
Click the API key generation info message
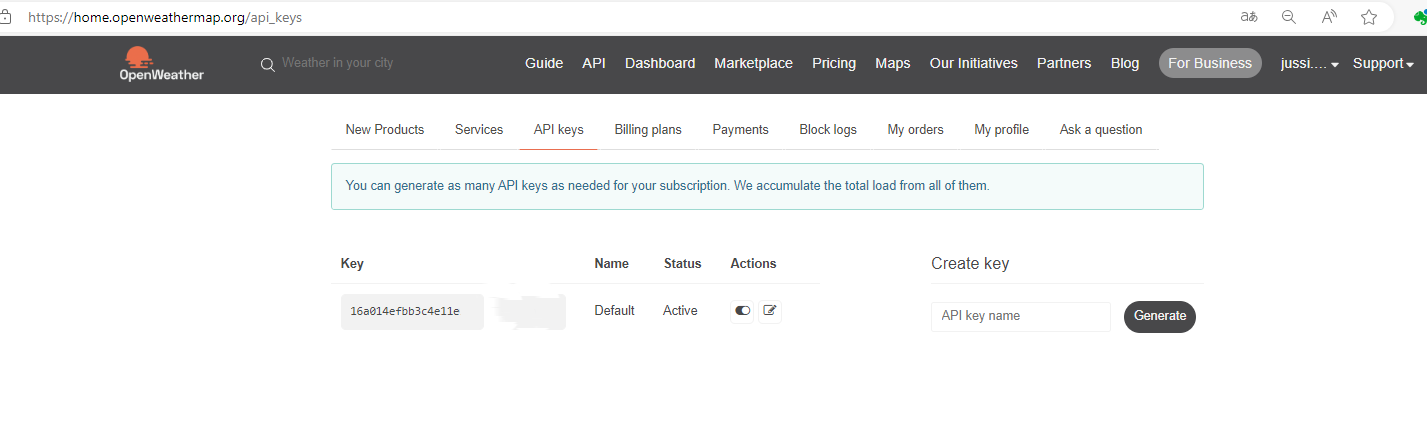[x=767, y=186]
